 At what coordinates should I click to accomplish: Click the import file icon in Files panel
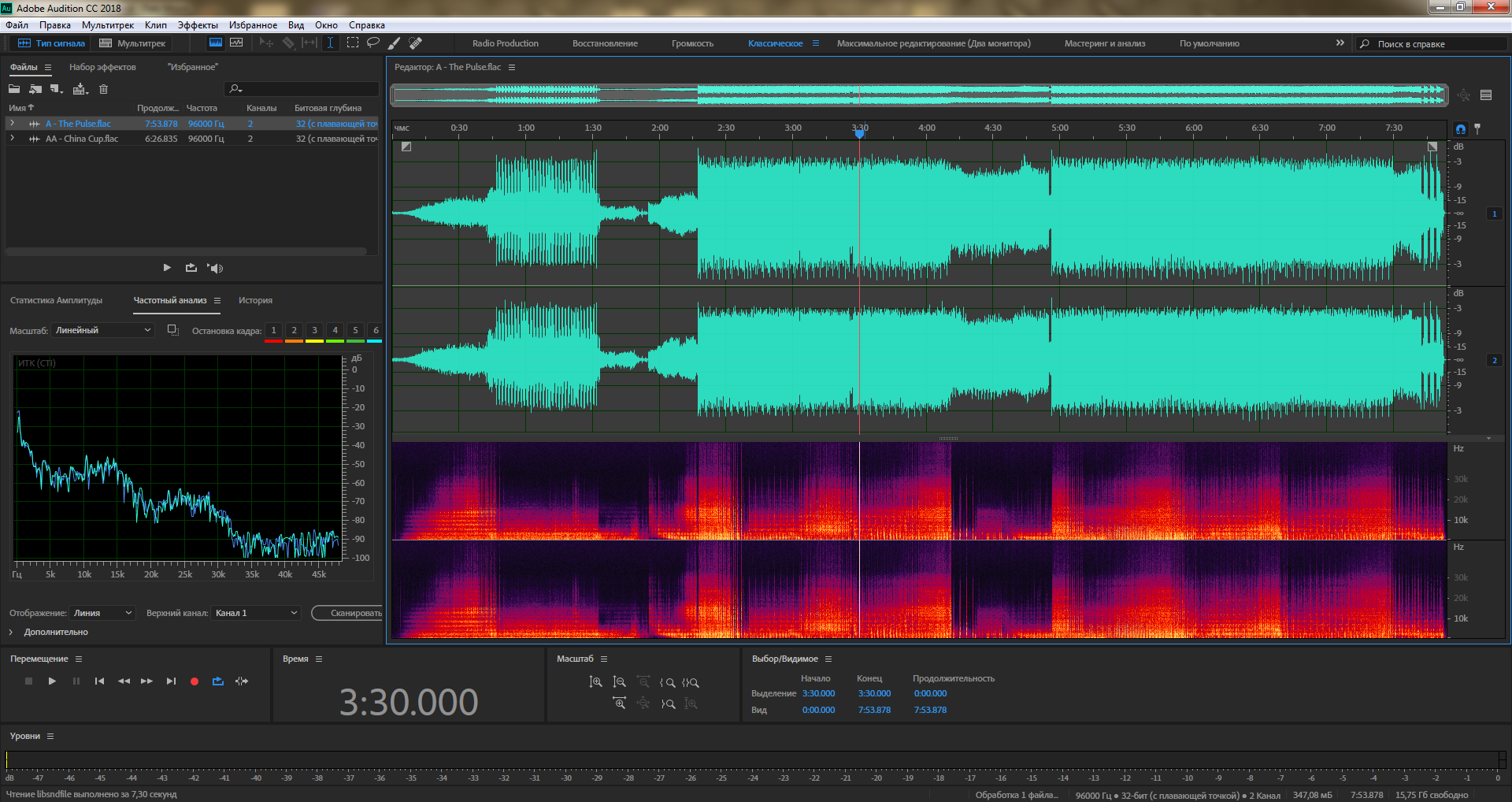tap(35, 89)
